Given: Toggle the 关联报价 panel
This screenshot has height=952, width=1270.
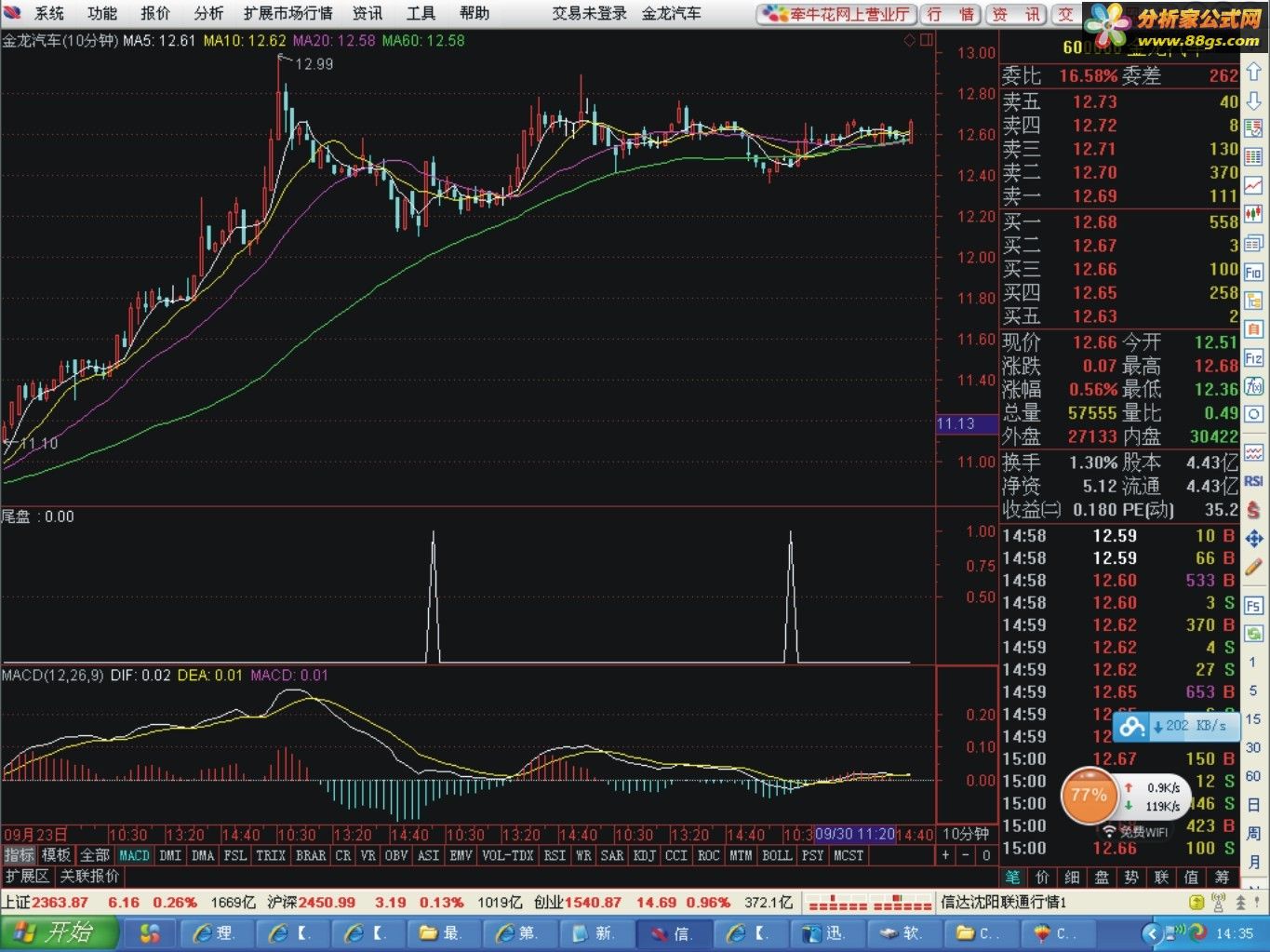Looking at the screenshot, I should 89,877.
